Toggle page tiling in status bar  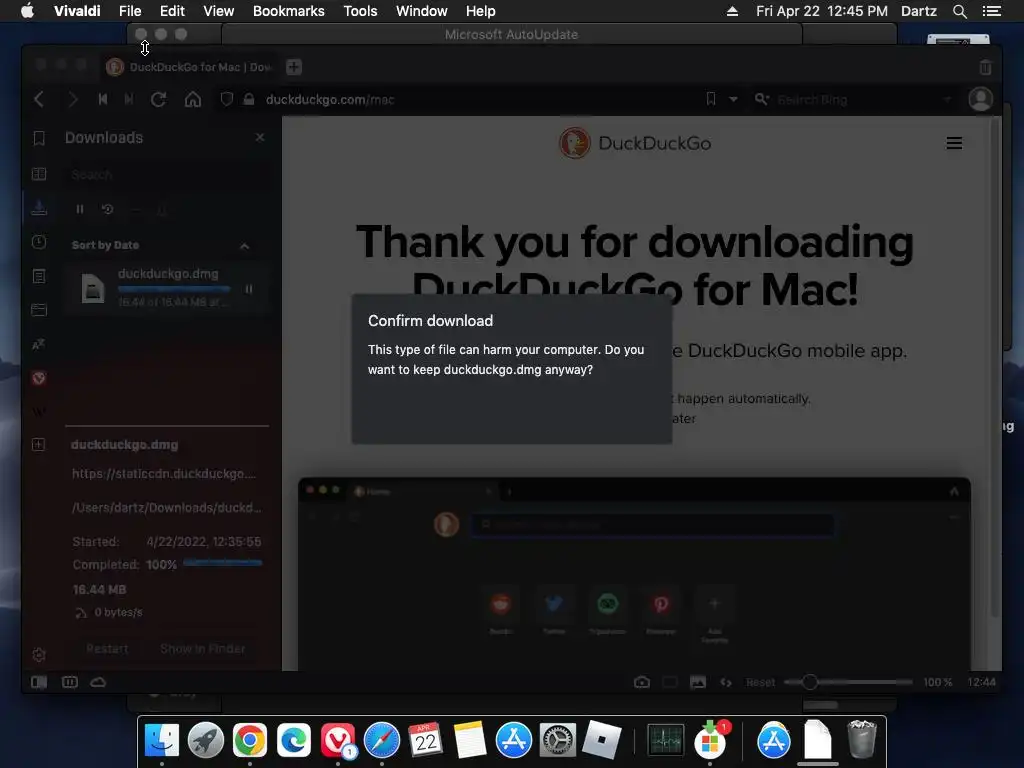click(x=670, y=682)
